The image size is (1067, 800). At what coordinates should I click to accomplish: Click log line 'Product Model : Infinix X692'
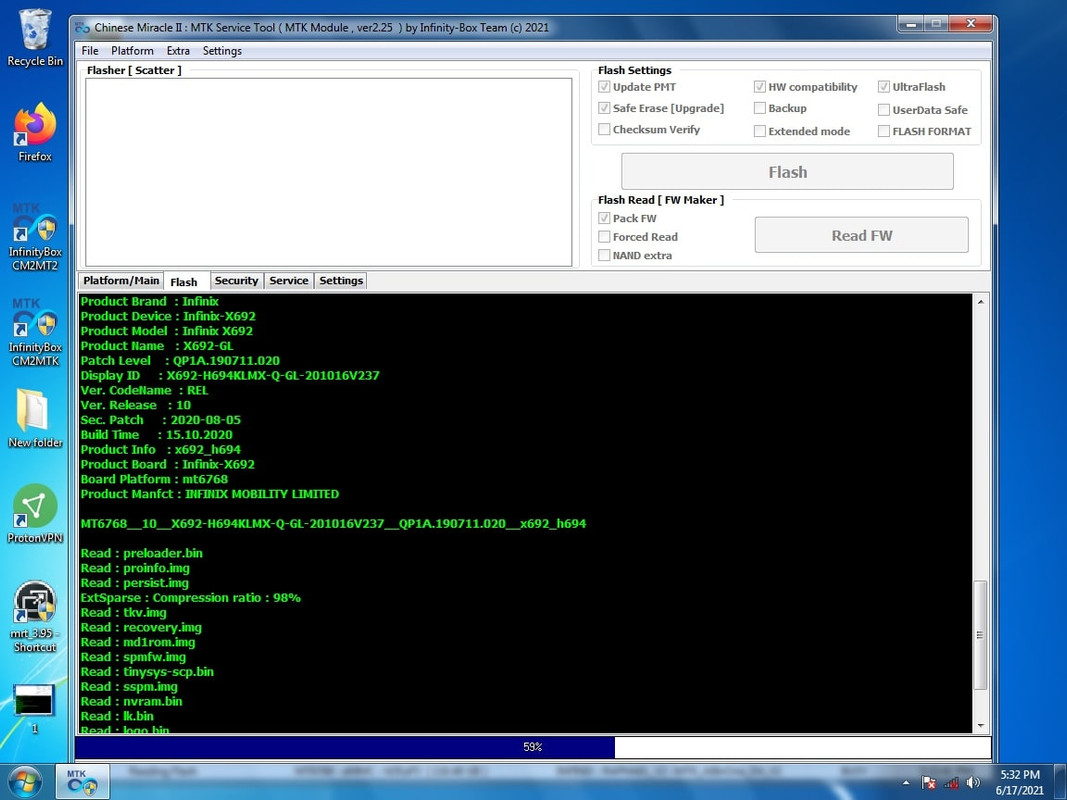click(167, 331)
